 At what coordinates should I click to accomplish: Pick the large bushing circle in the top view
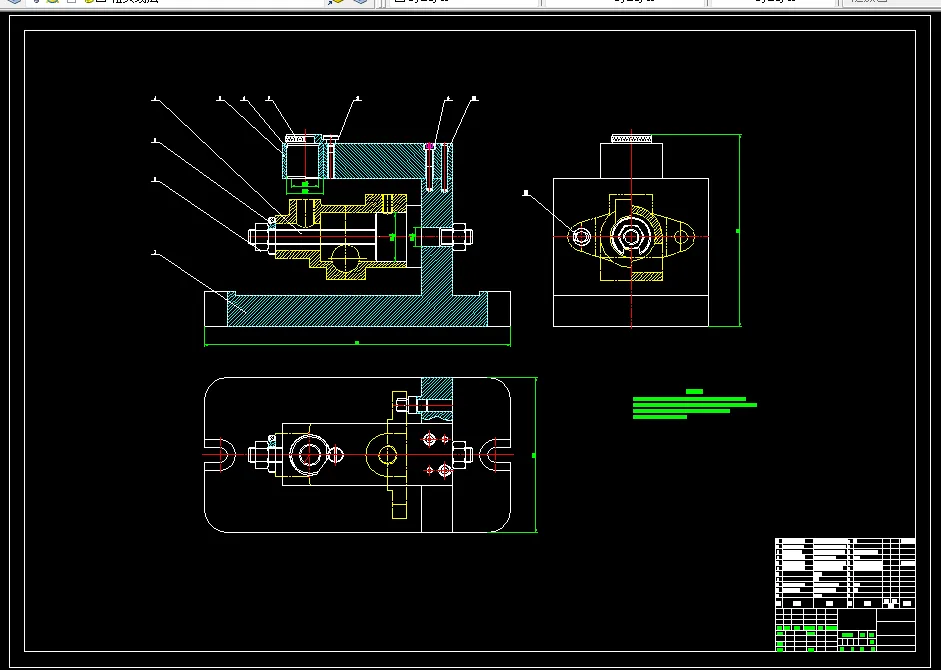point(308,454)
